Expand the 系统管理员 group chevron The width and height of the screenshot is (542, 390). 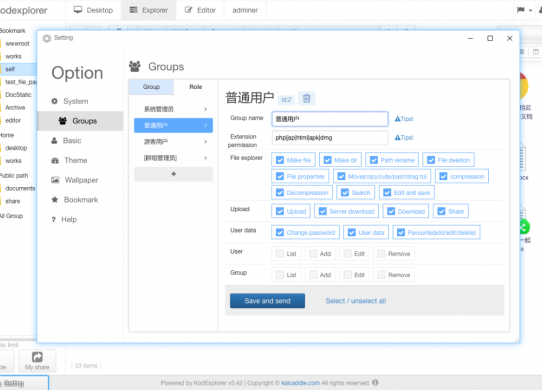[x=206, y=109]
